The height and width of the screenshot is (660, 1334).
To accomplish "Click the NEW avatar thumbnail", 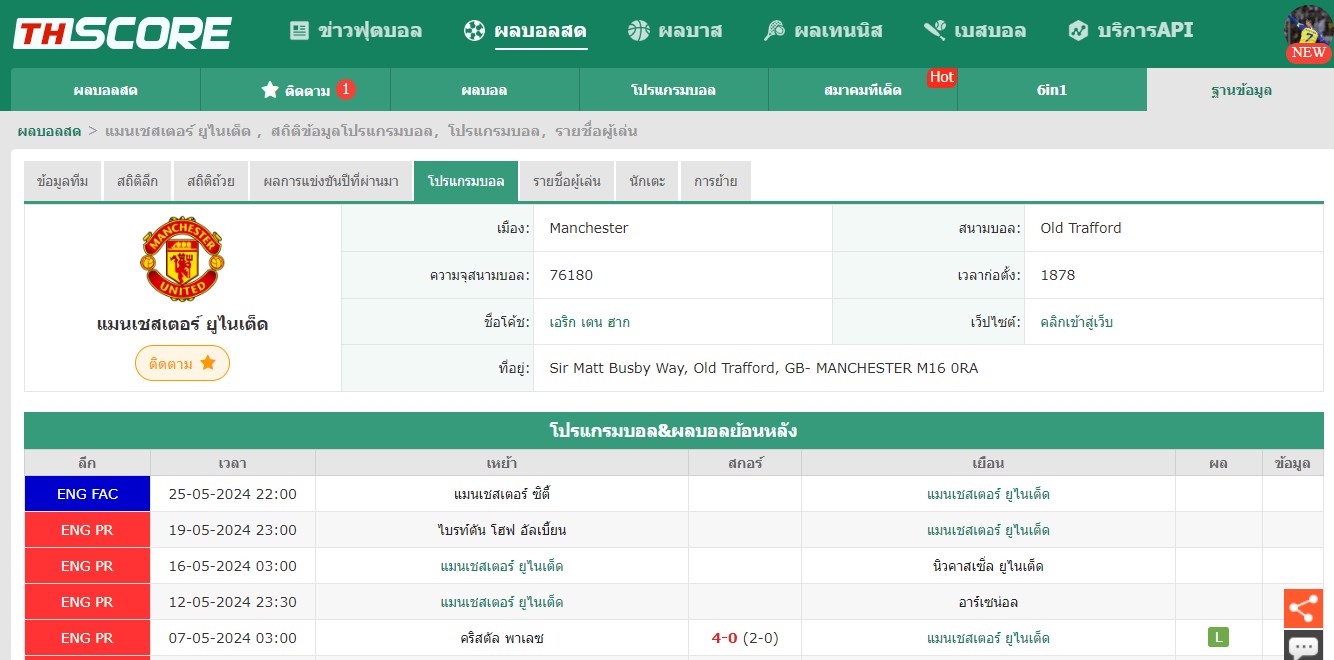I will pyautogui.click(x=1308, y=34).
